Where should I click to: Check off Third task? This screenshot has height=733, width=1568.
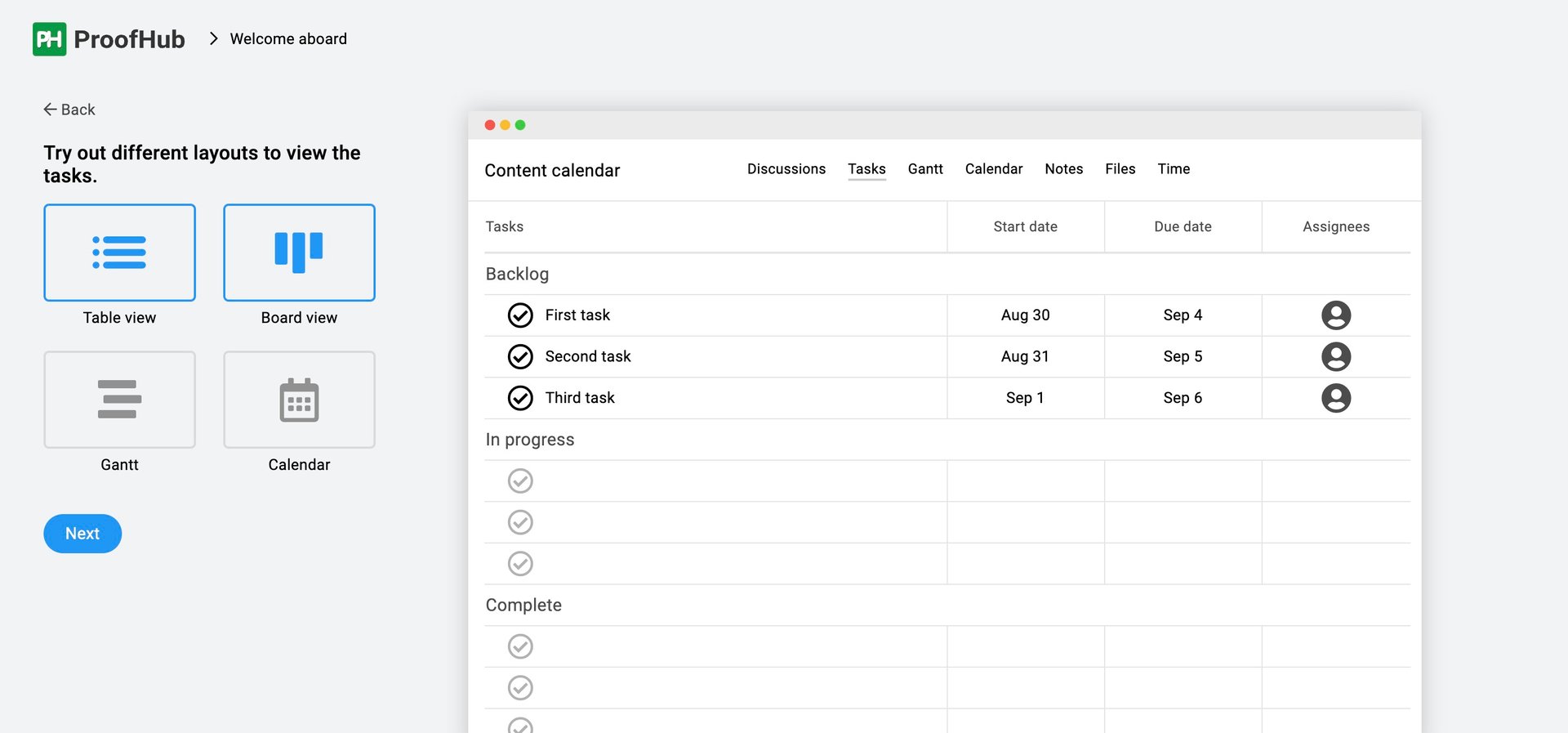[x=520, y=398]
